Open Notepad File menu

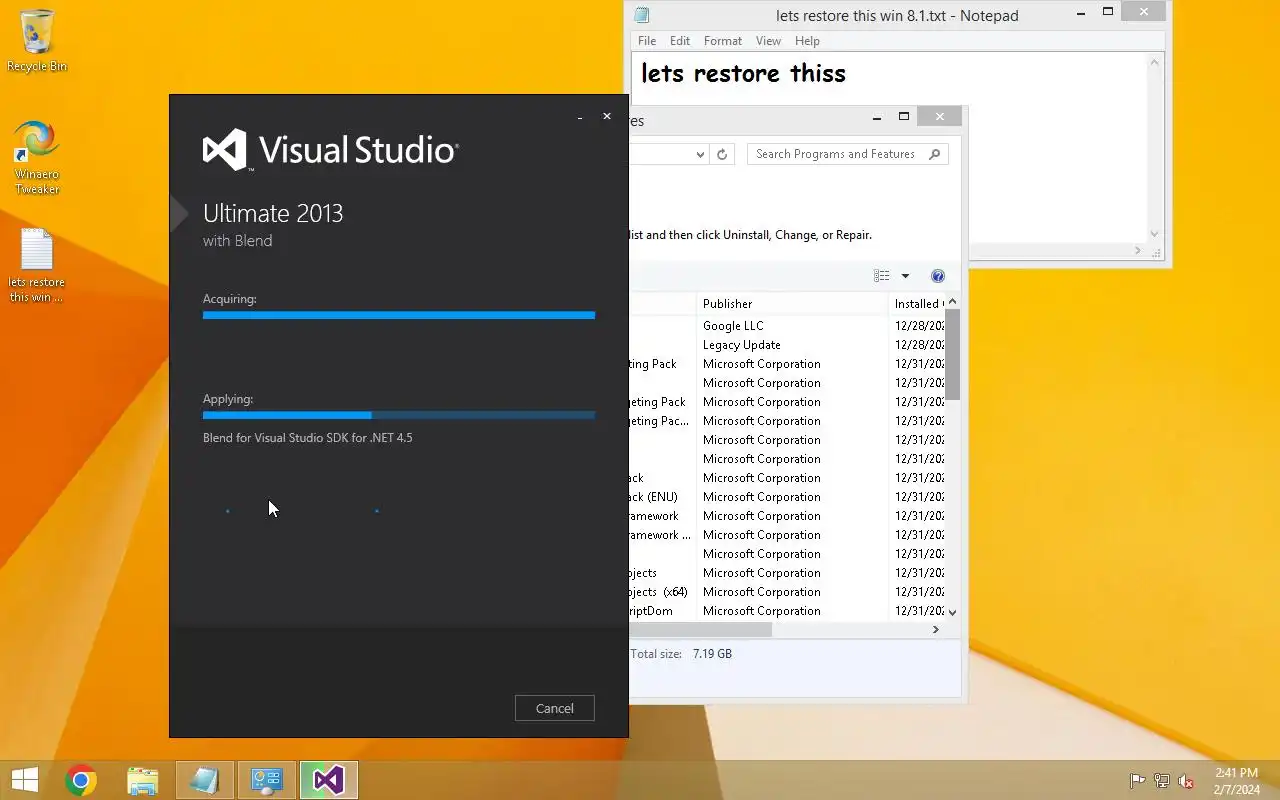click(647, 41)
